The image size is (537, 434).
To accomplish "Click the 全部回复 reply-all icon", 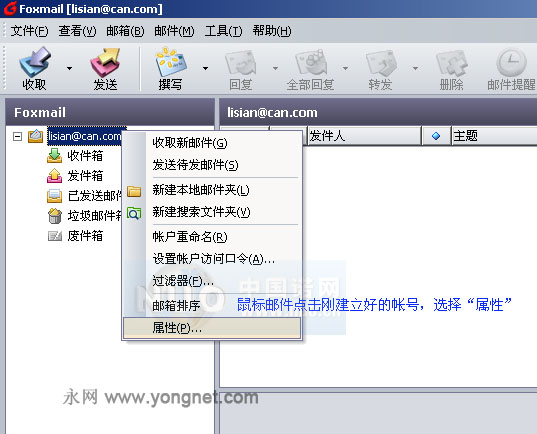I will point(311,63).
